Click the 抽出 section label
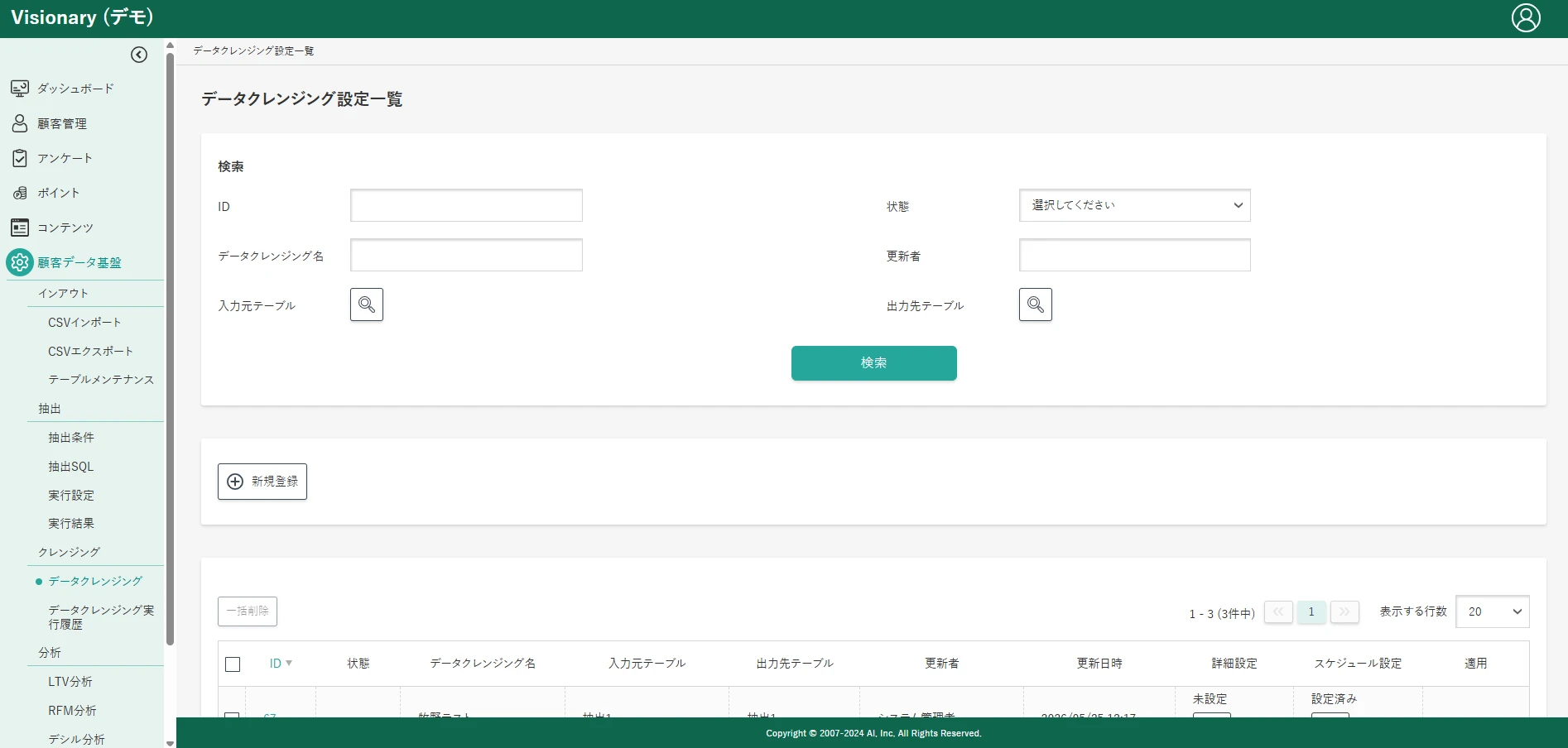1568x748 pixels. click(x=50, y=409)
